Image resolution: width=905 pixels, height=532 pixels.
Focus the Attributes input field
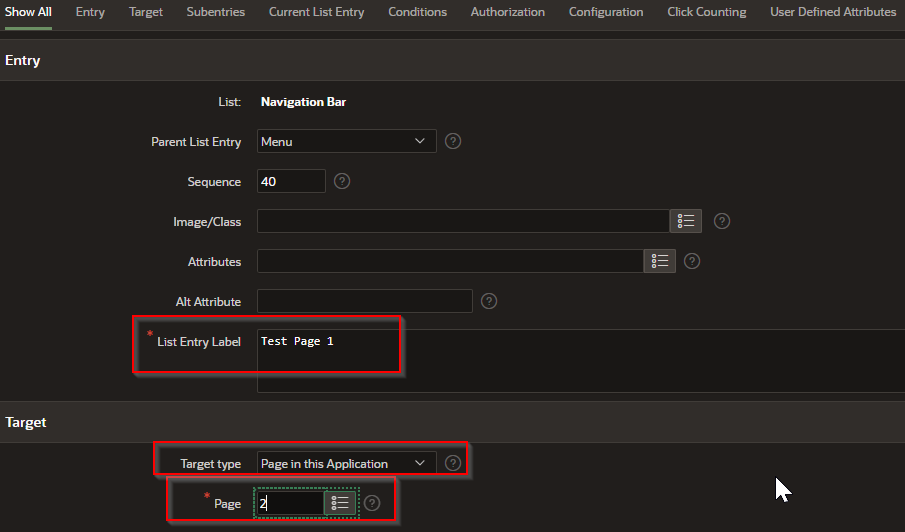[x=450, y=261]
